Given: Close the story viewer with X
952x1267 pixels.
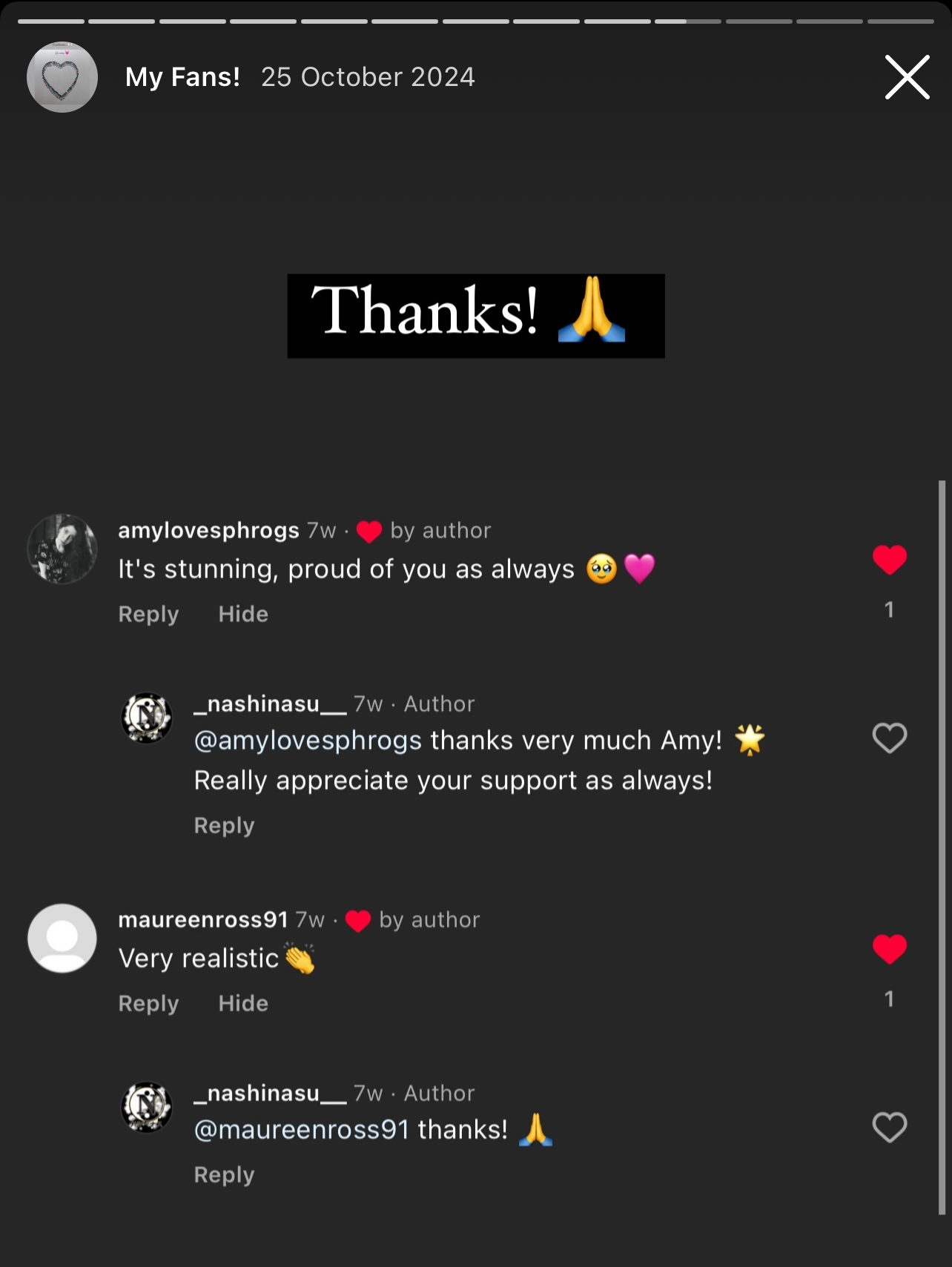Looking at the screenshot, I should [907, 77].
